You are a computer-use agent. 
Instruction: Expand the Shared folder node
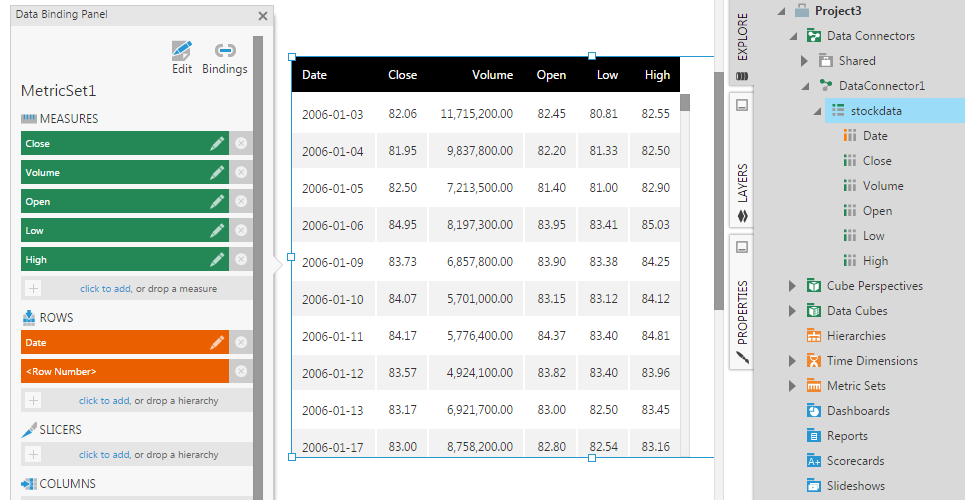point(806,61)
